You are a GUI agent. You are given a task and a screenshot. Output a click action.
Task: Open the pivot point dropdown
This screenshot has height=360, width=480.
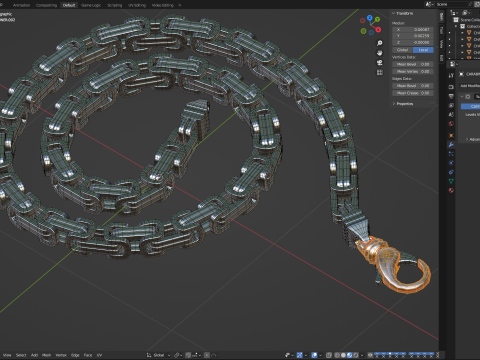pyautogui.click(x=178, y=355)
